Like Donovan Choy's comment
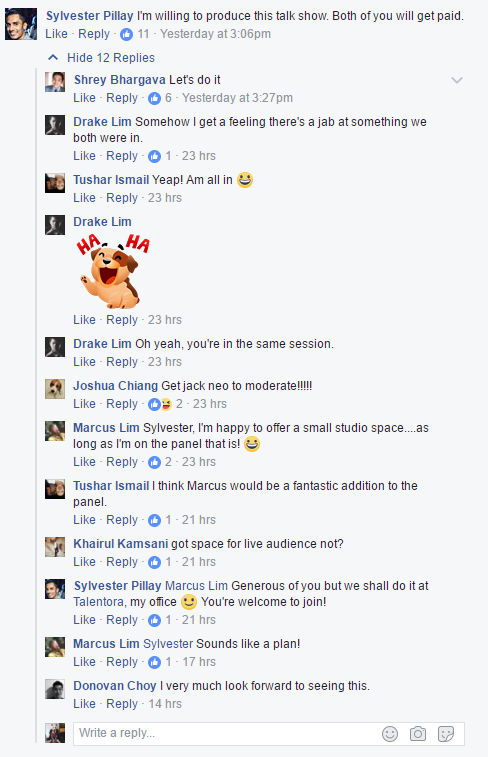 click(x=84, y=704)
